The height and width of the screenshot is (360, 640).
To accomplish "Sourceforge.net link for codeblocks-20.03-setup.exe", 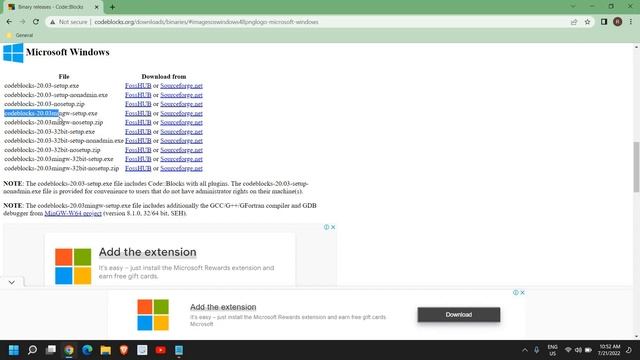I will 181,86.
